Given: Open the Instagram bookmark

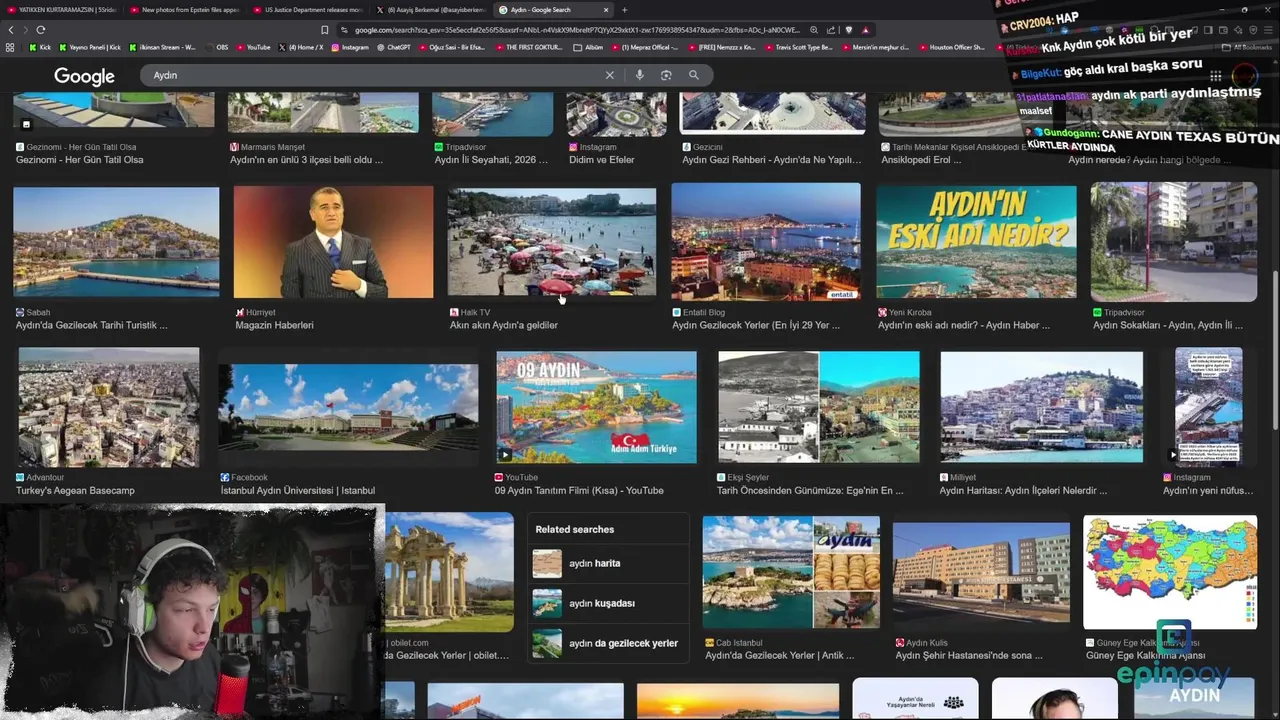Looking at the screenshot, I should point(349,47).
